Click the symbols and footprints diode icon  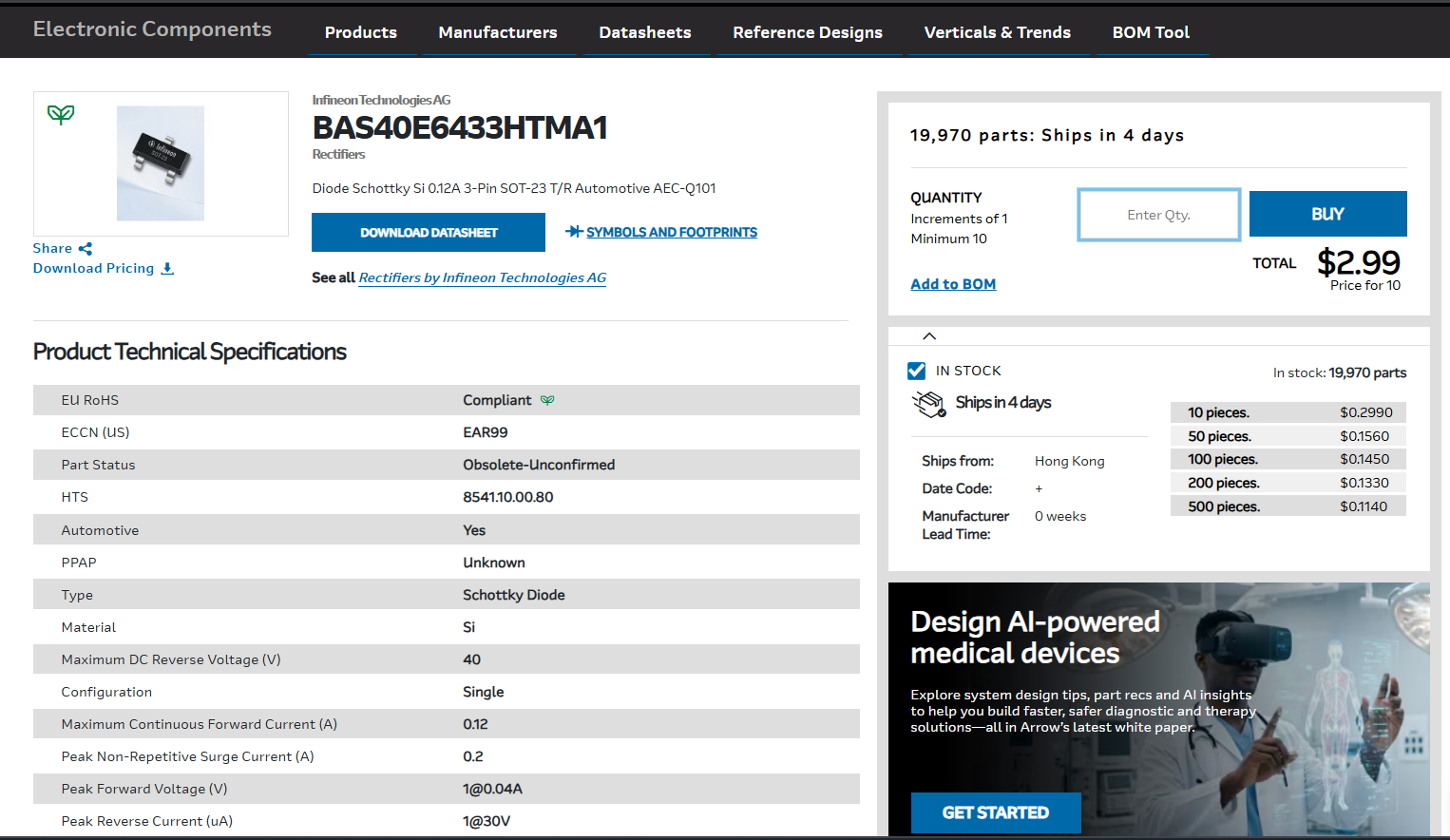pos(574,232)
